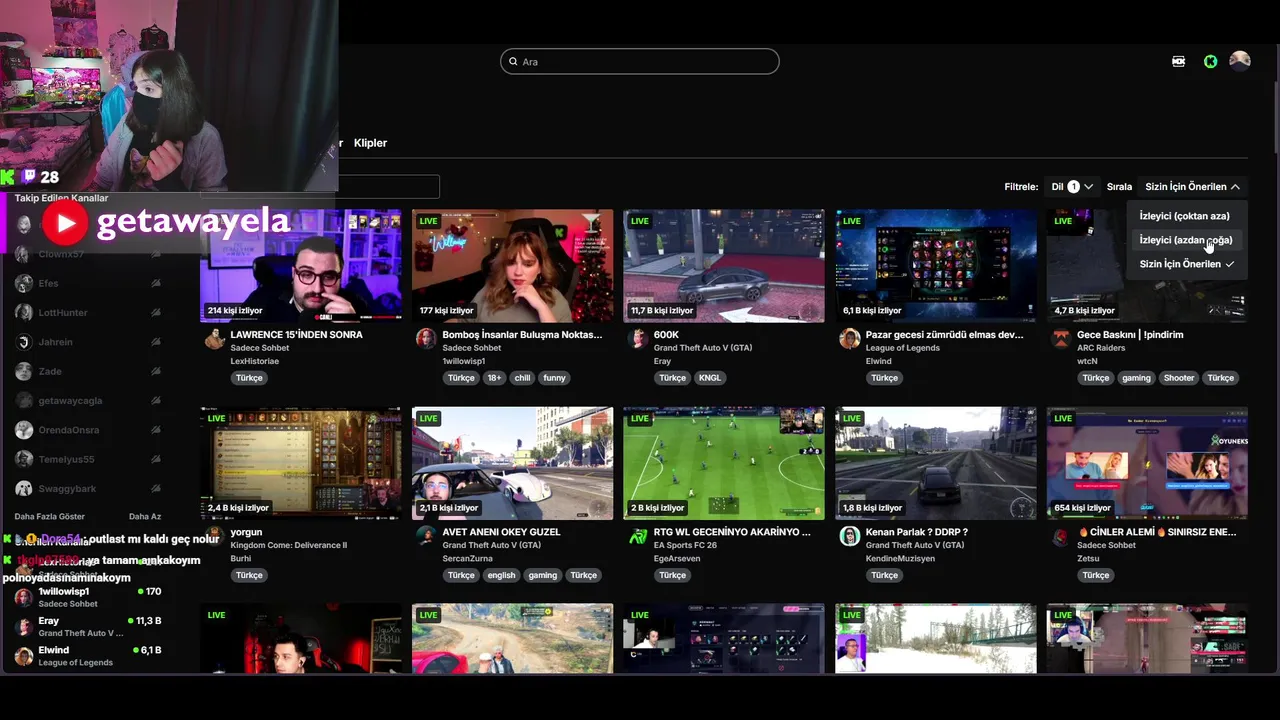
Task: Click Elwind avatar in recommended sidebar
Action: (x=24, y=656)
